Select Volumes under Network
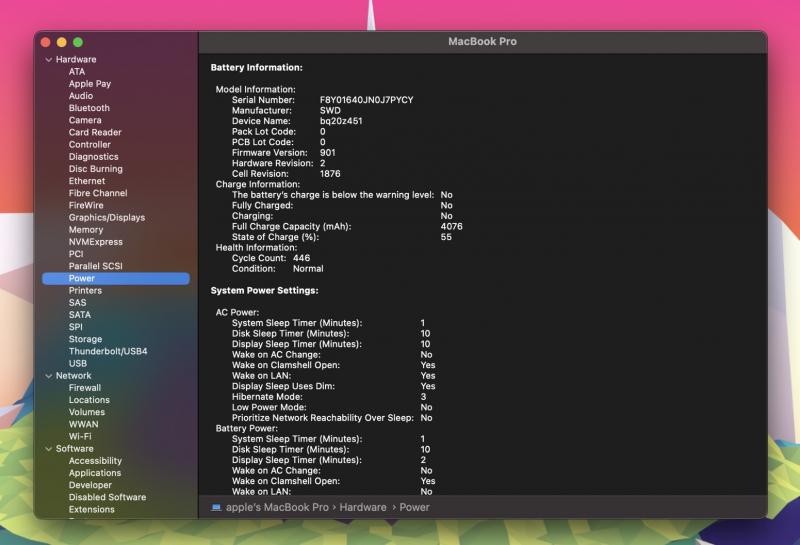This screenshot has height=545, width=800. 87,412
